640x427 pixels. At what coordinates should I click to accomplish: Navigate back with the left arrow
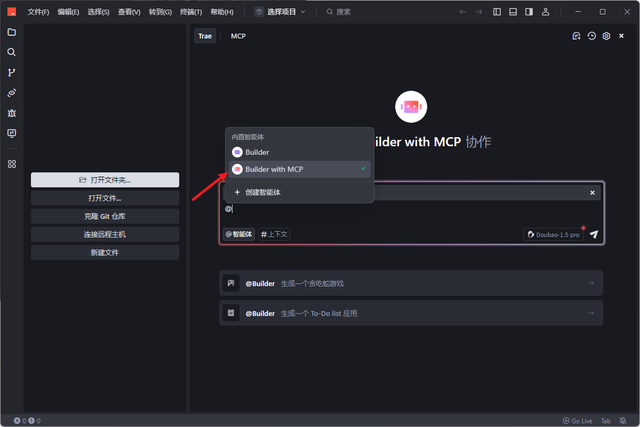coord(463,12)
